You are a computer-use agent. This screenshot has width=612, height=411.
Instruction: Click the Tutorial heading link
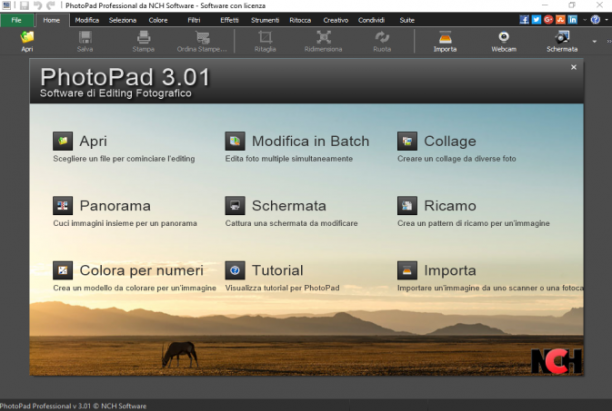pyautogui.click(x=278, y=270)
